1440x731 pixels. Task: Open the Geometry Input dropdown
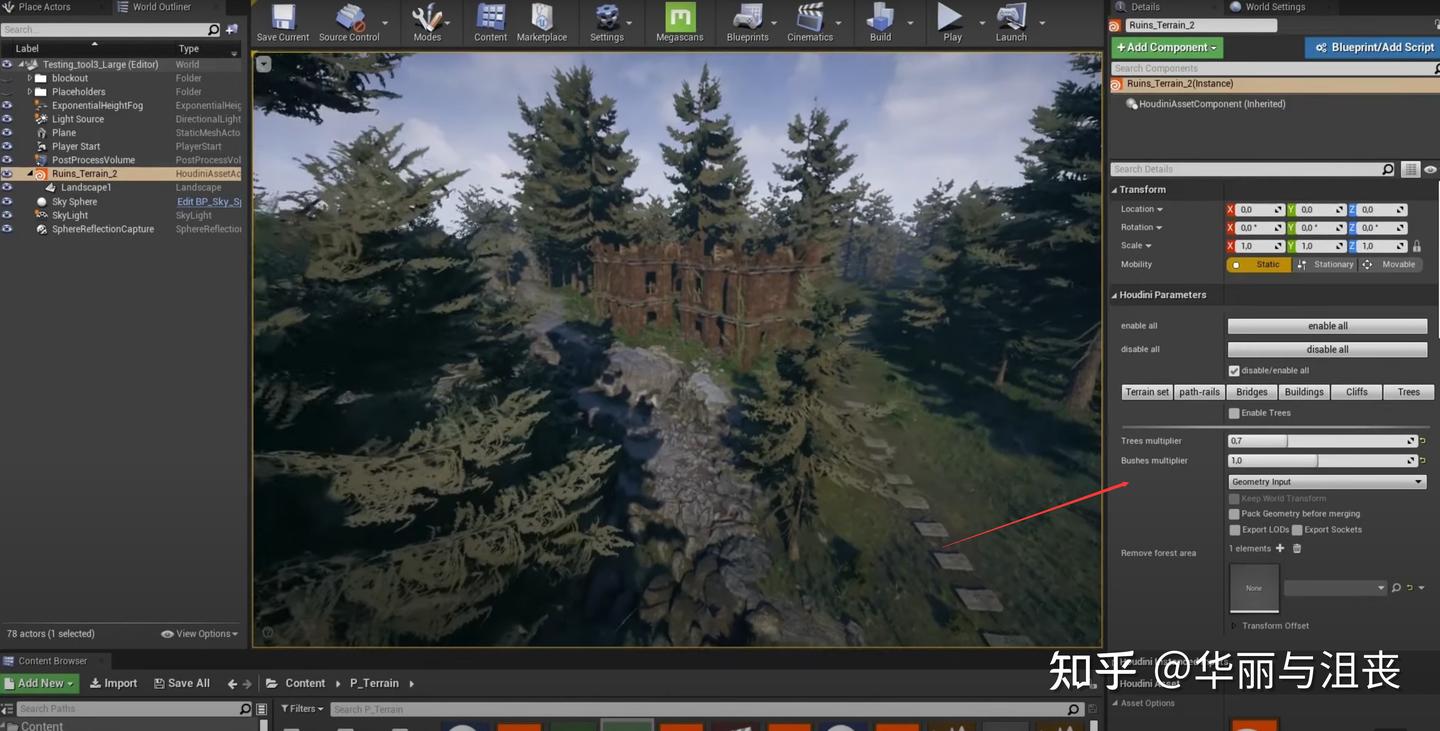pyautogui.click(x=1327, y=481)
